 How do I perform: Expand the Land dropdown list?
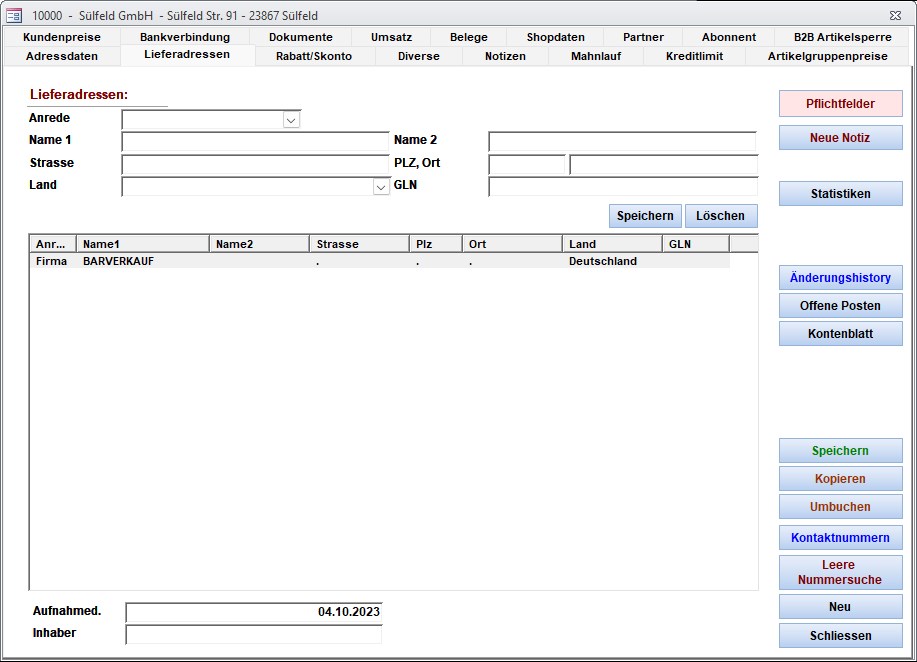[380, 187]
